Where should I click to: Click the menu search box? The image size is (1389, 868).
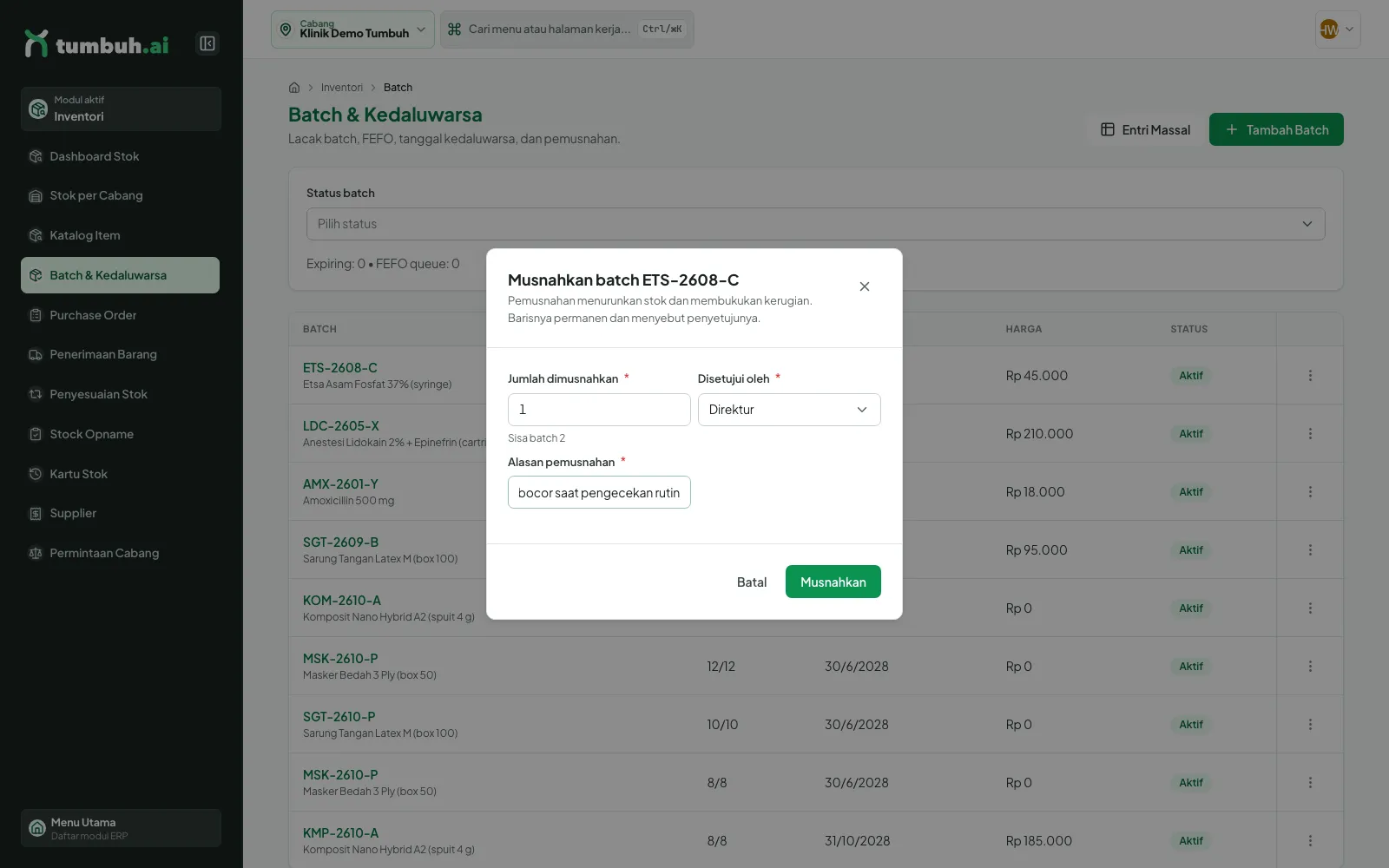tap(567, 30)
